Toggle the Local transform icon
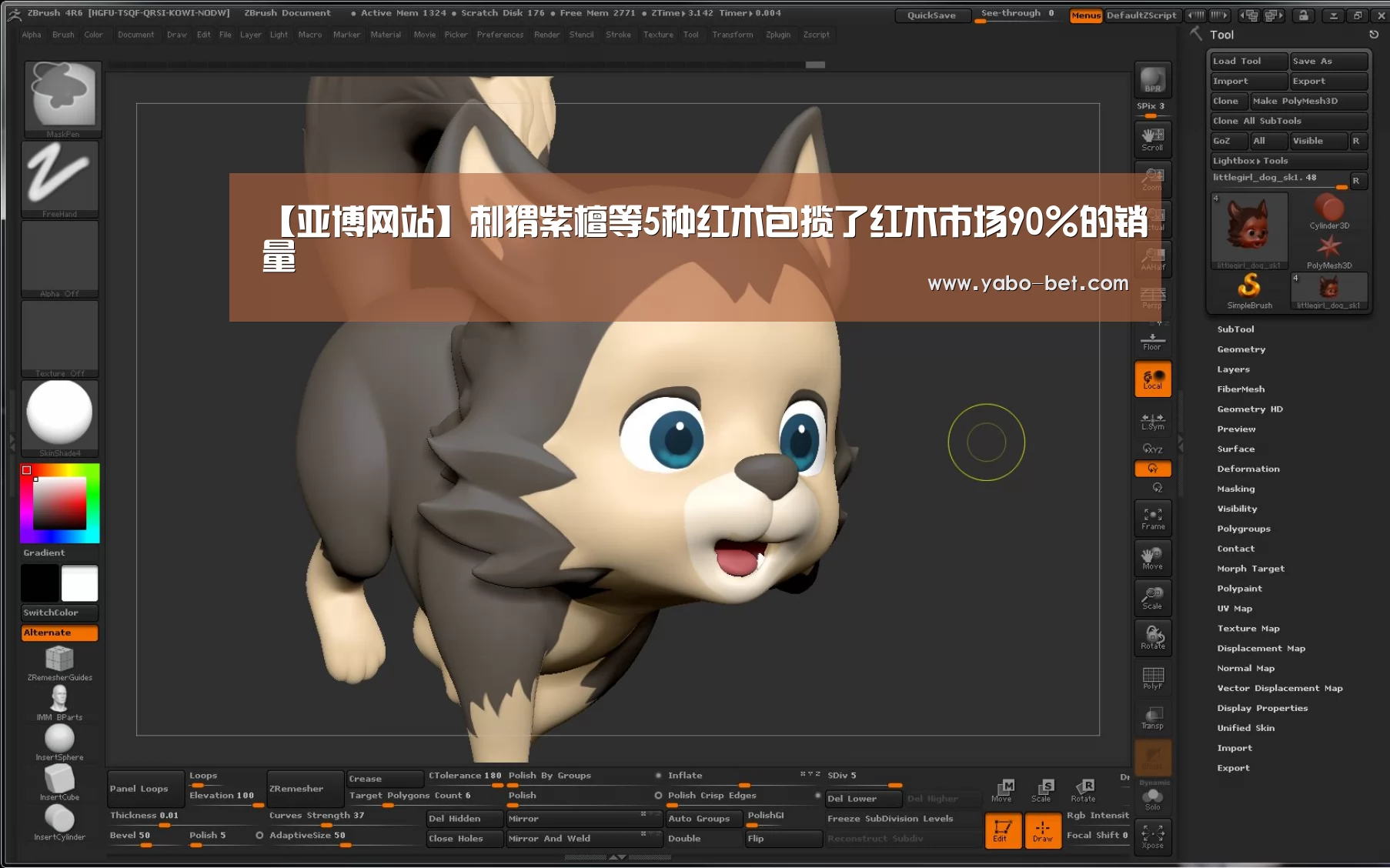1390x868 pixels. [1152, 379]
